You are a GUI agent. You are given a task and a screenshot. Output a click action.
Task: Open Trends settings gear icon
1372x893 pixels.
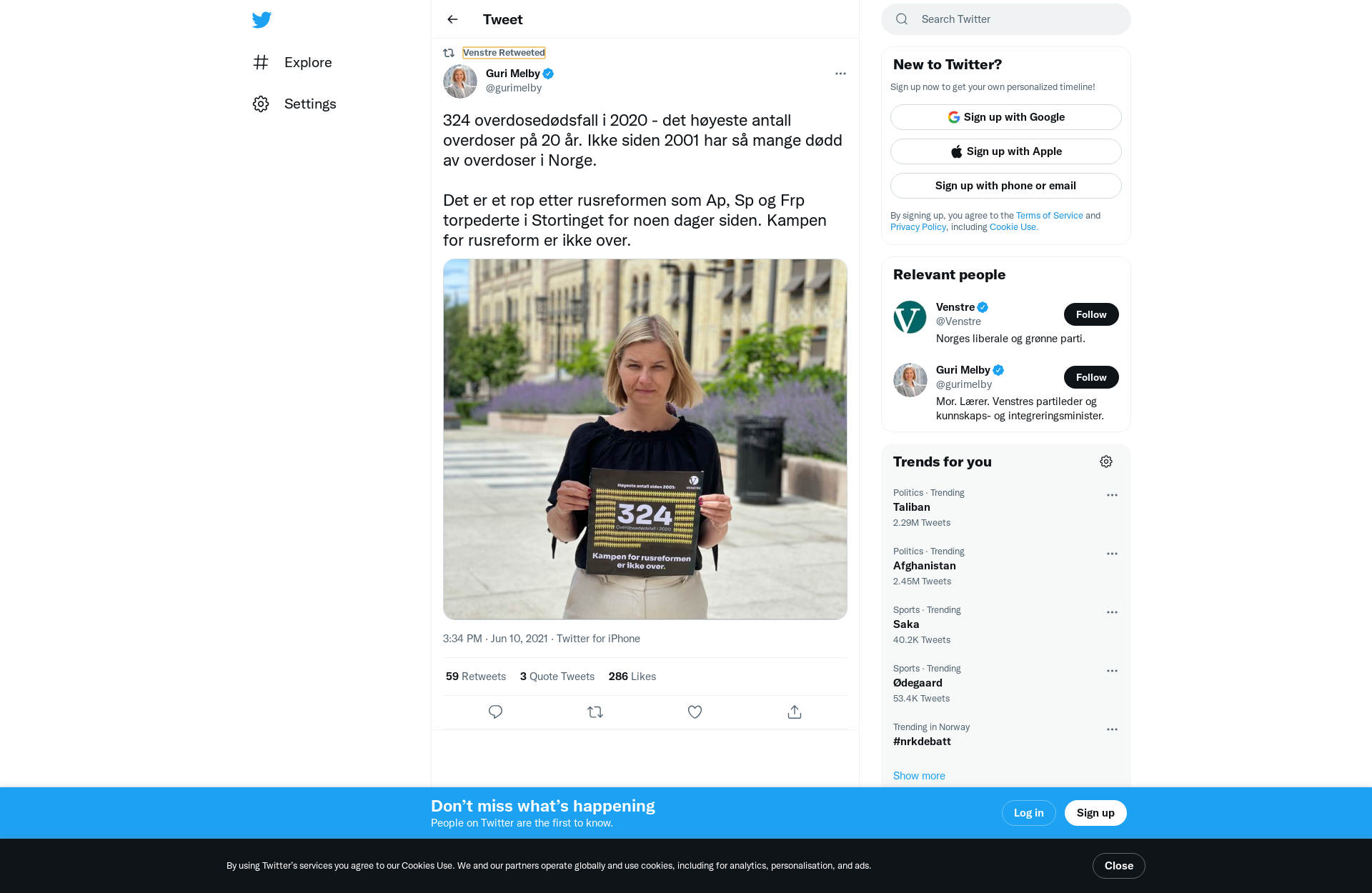1106,462
